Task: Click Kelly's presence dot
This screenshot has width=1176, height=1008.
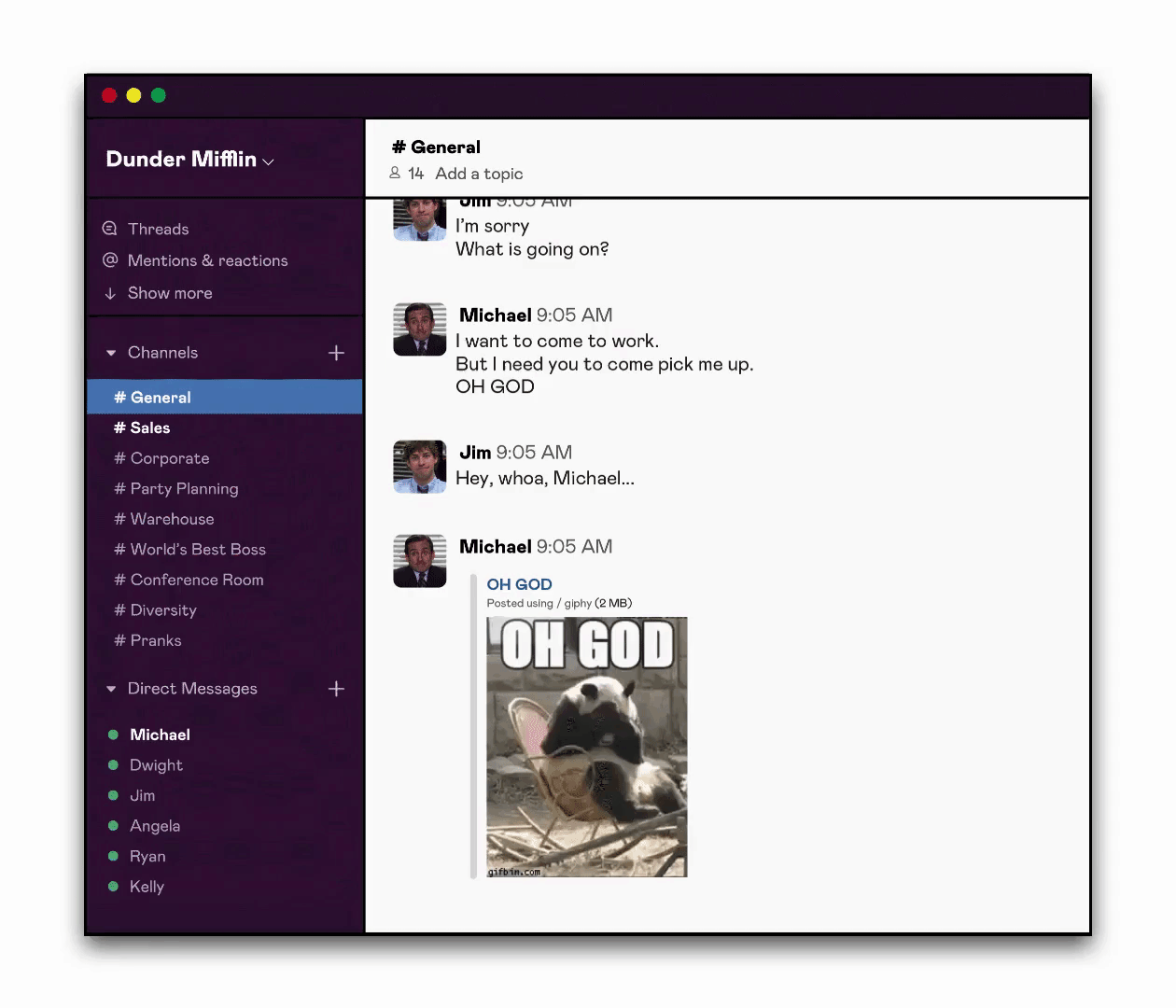Action: (113, 887)
